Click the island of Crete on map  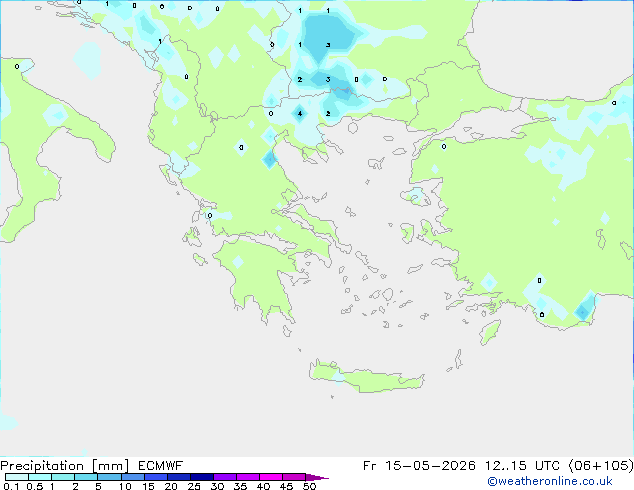point(366,377)
